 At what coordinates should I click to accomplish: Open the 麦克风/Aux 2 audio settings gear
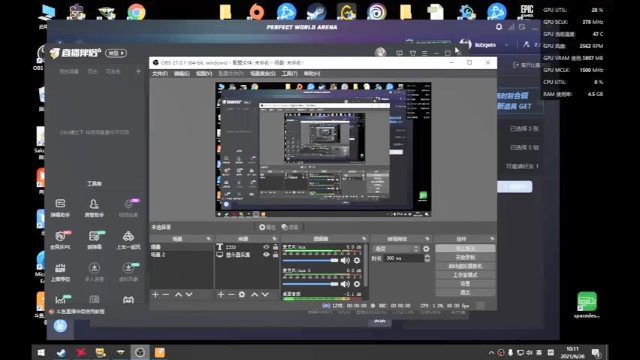tap(357, 284)
